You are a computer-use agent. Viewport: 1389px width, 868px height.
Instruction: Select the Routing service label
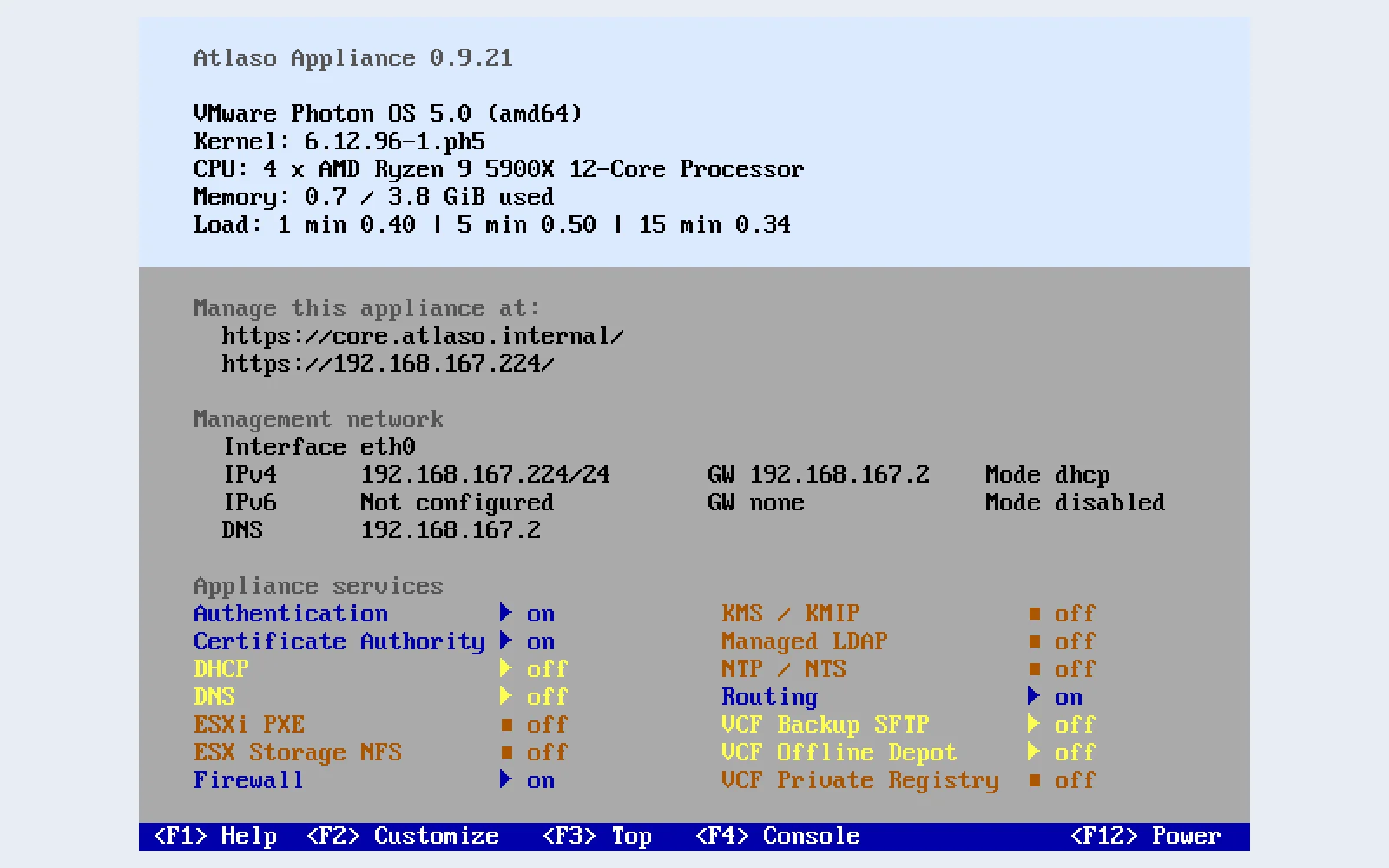point(770,697)
